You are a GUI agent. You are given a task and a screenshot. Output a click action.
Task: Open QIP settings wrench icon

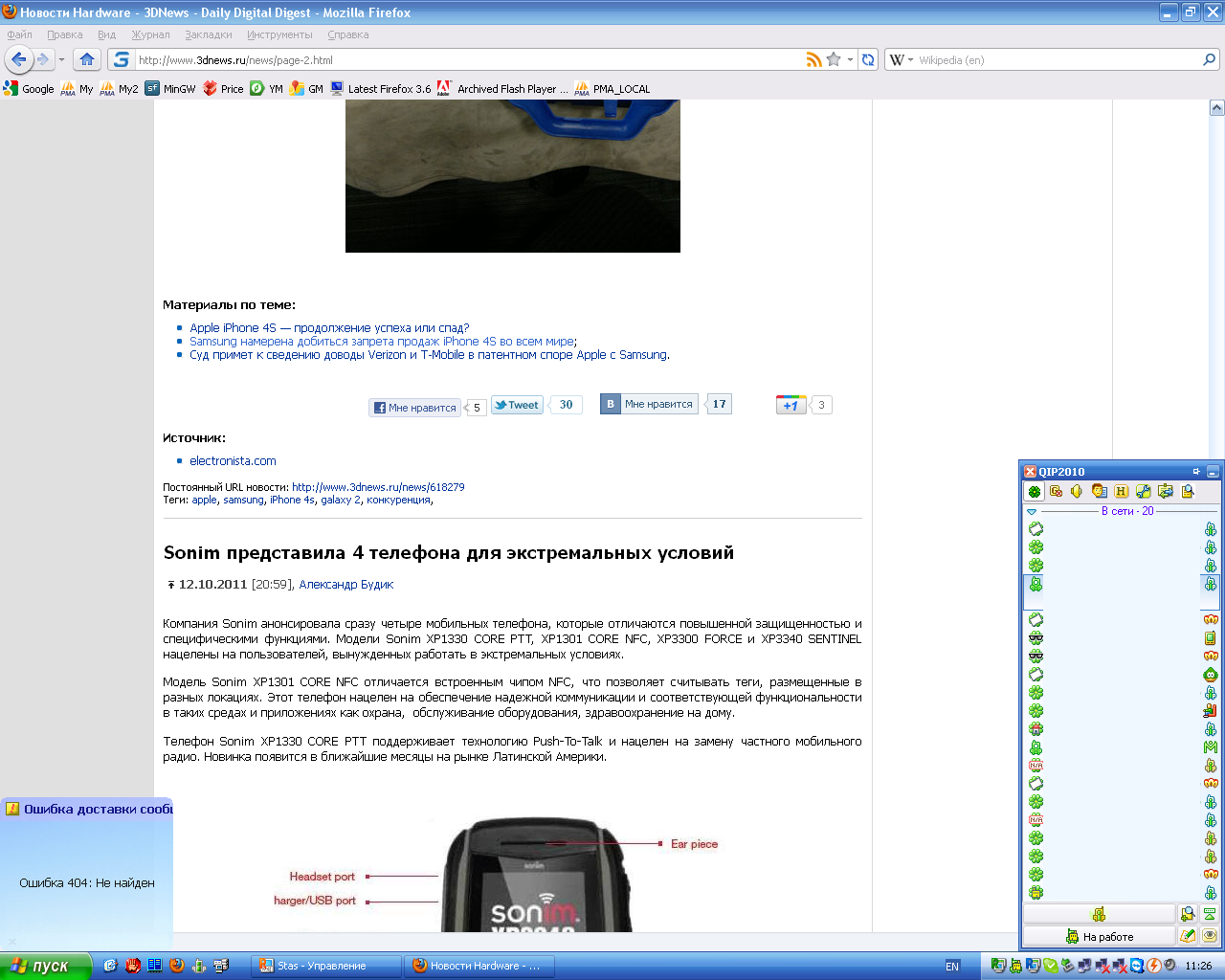click(x=1143, y=491)
